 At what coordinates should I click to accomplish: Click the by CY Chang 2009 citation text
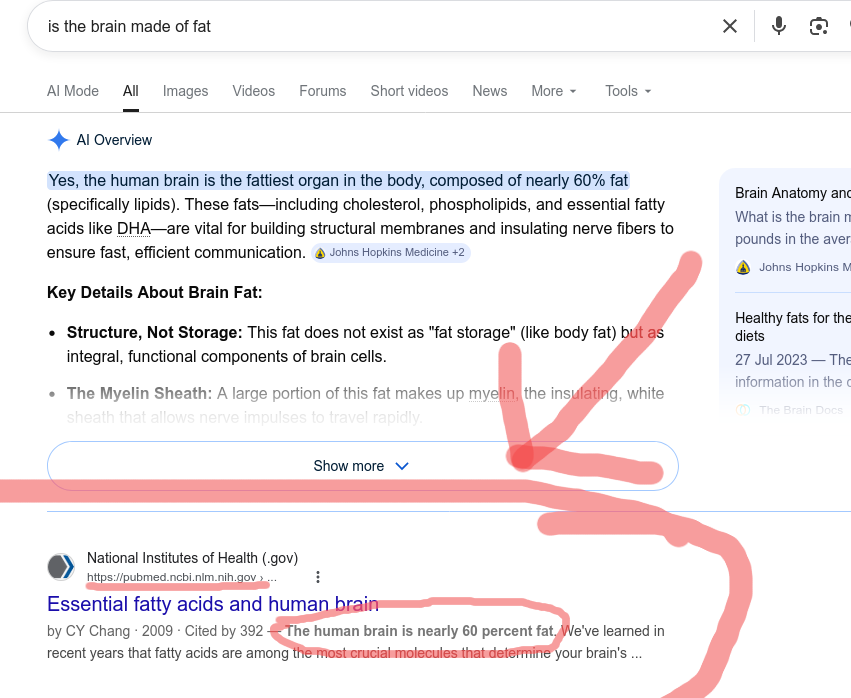[155, 631]
